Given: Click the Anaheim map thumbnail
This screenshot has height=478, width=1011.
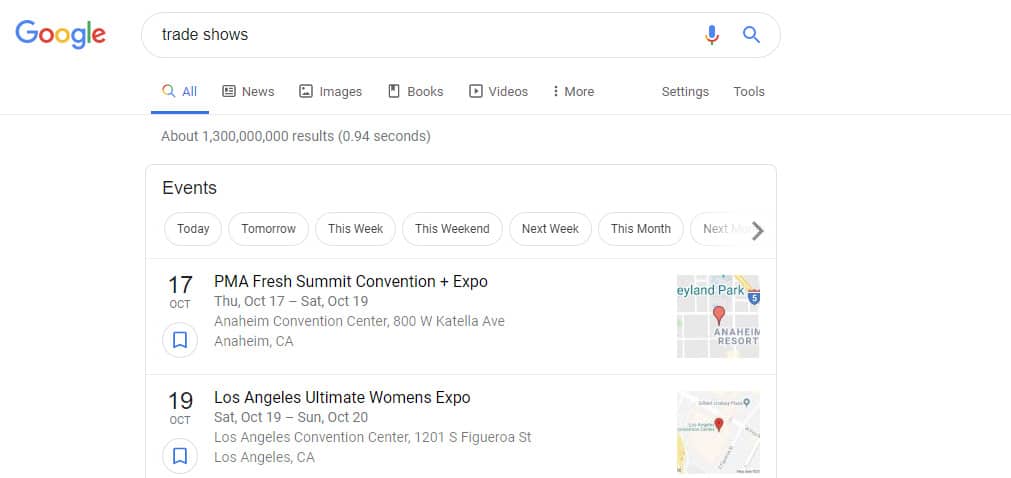Looking at the screenshot, I should [718, 317].
